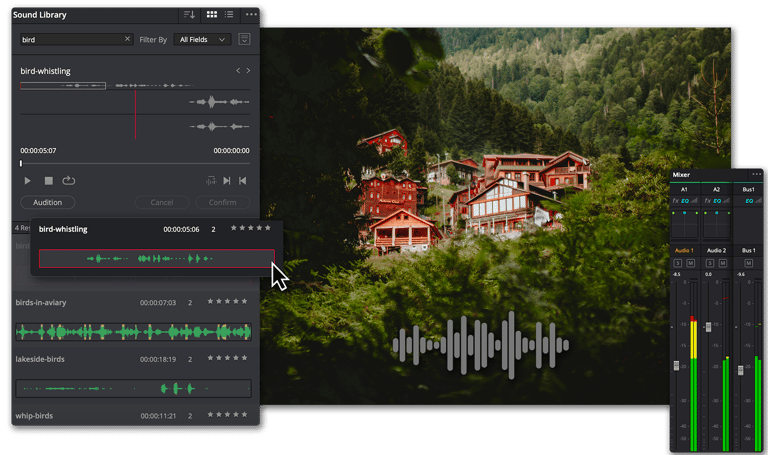Viewport: 768px width, 455px height.
Task: Open the Mixer panel options menu
Action: 757,174
